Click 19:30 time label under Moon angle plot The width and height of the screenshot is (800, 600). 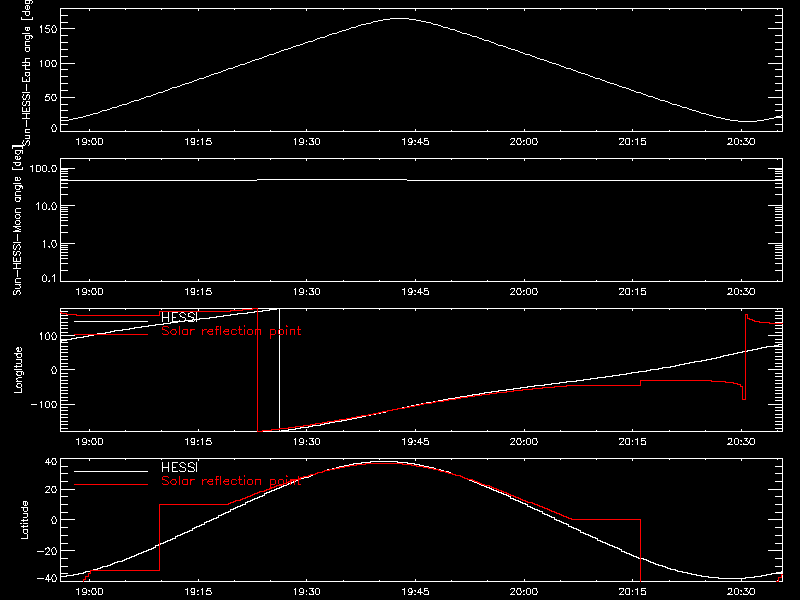[307, 292]
